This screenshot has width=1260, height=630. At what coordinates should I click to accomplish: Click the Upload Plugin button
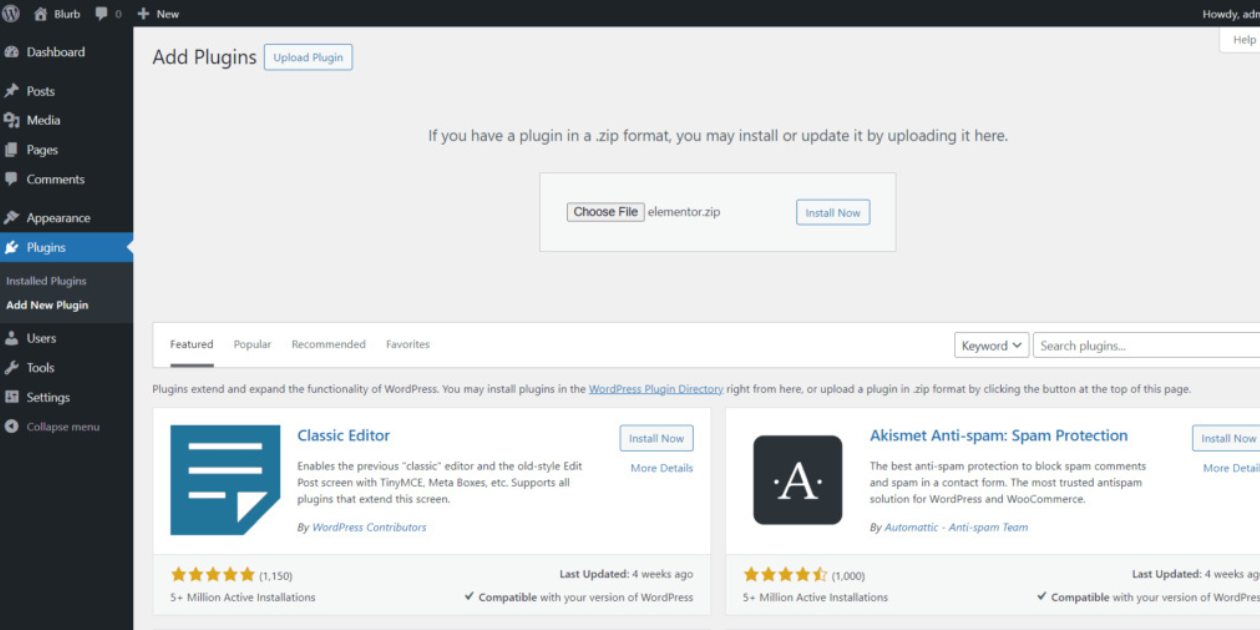coord(308,58)
